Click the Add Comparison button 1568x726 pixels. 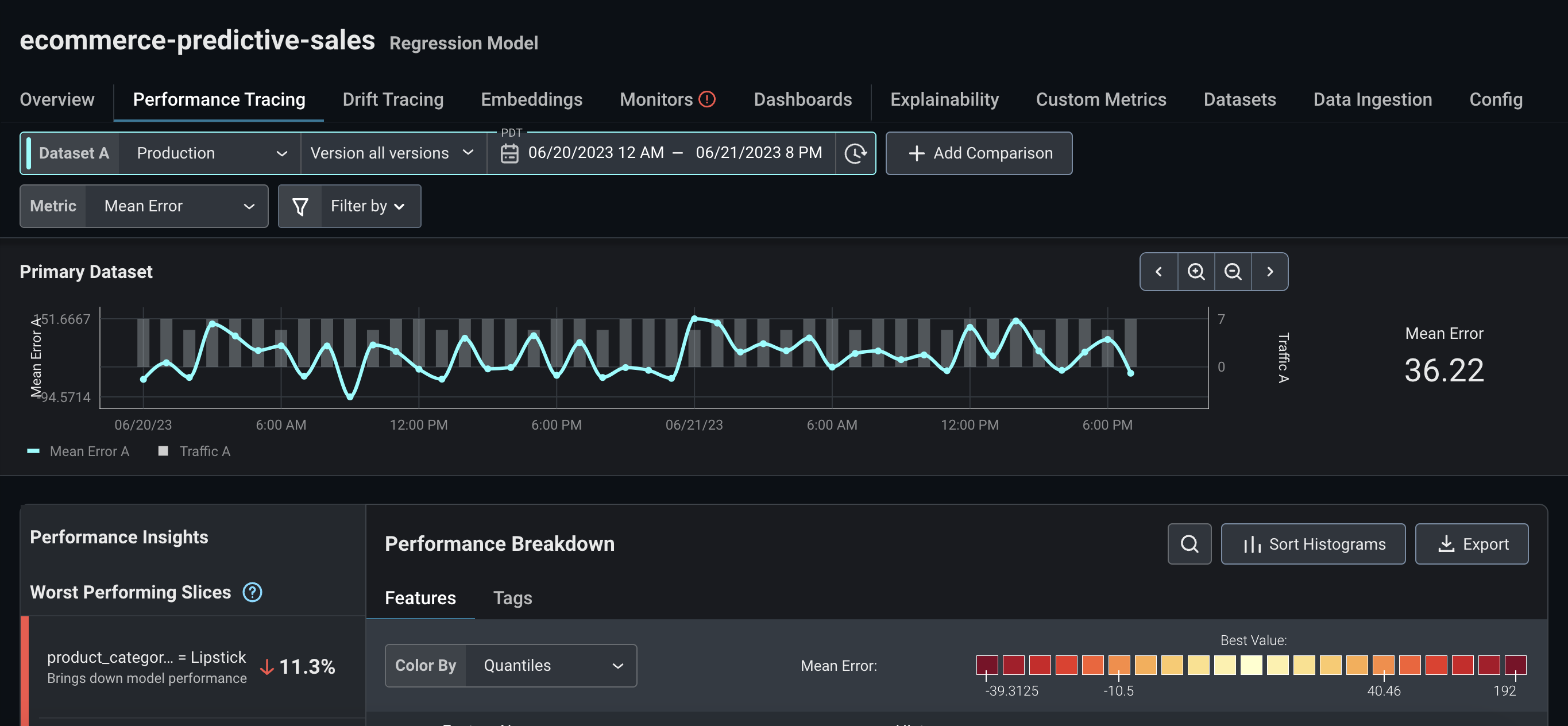pos(978,153)
